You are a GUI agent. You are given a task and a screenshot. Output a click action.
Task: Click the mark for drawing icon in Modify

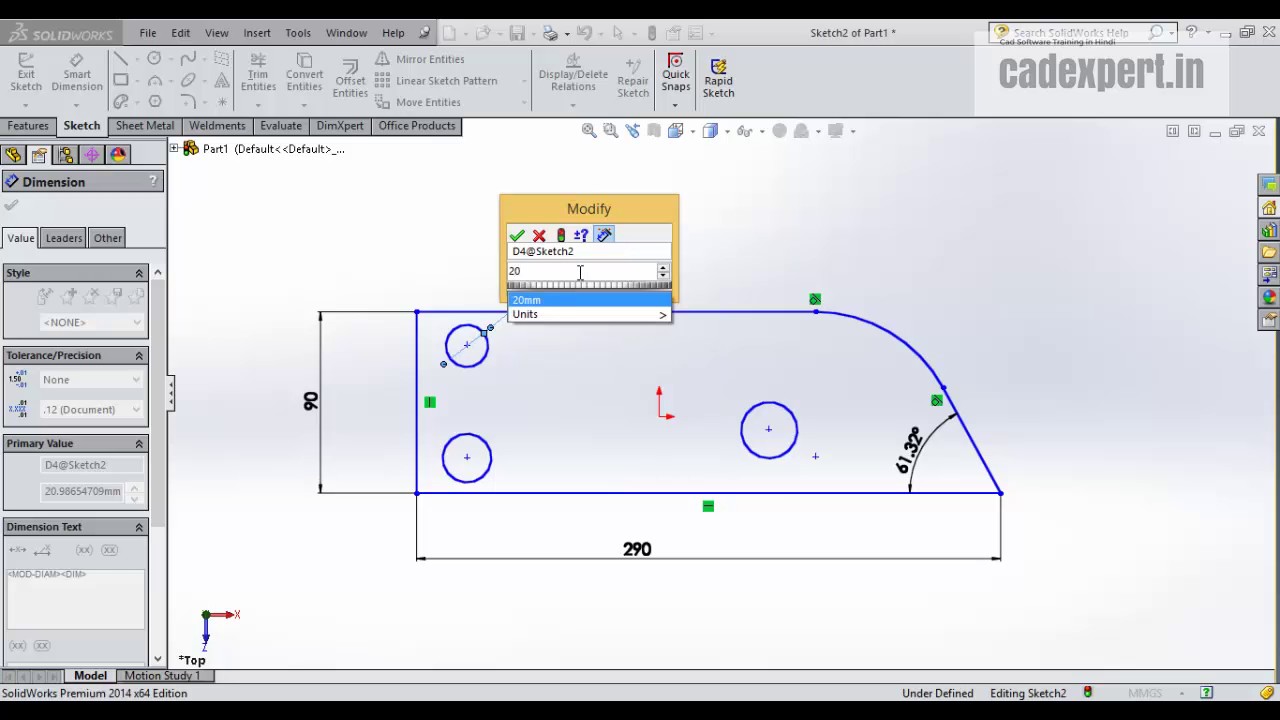[x=604, y=235]
